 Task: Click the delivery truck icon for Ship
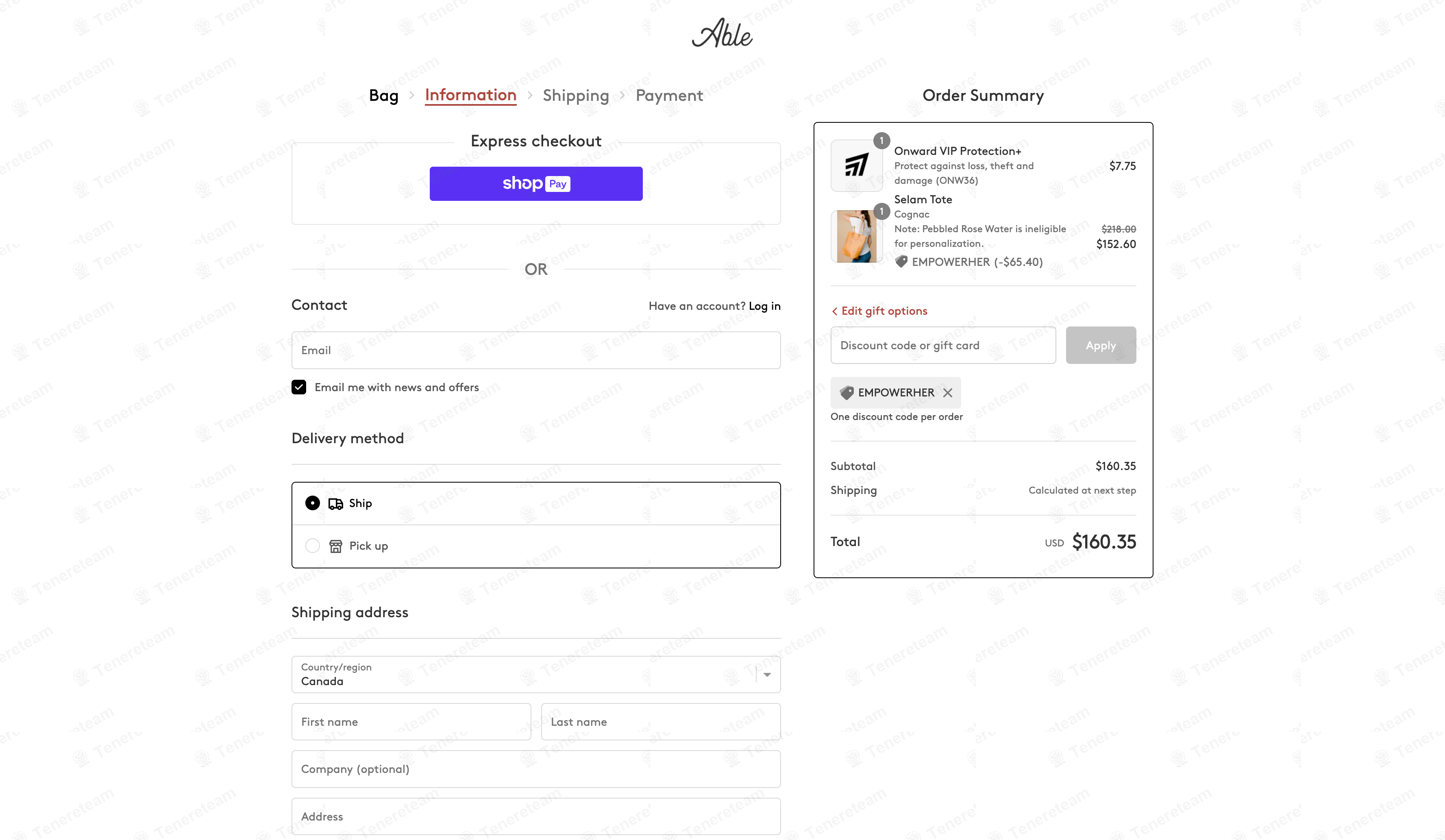pyautogui.click(x=335, y=503)
